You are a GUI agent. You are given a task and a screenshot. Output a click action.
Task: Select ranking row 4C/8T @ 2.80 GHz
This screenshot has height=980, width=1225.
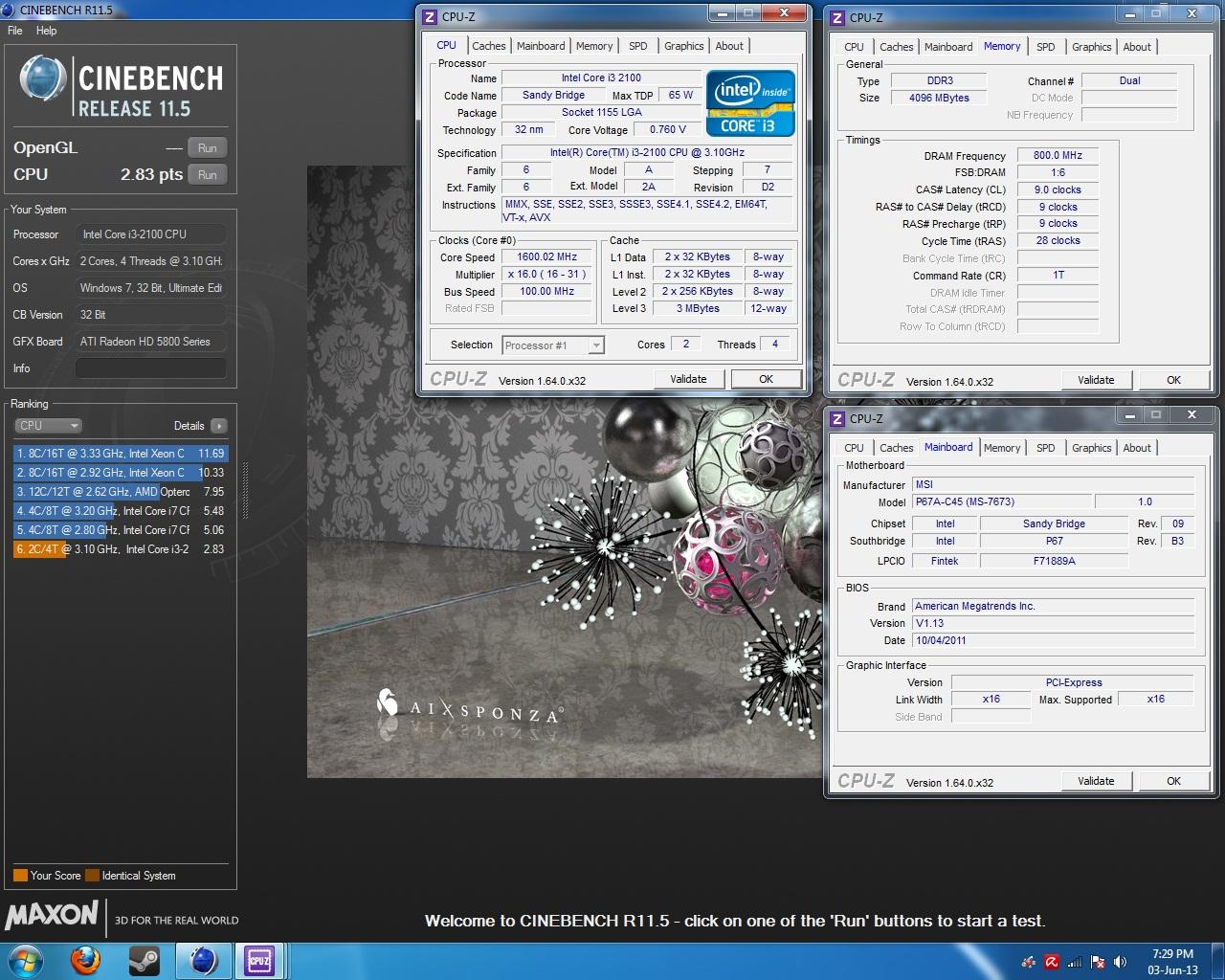[121, 530]
